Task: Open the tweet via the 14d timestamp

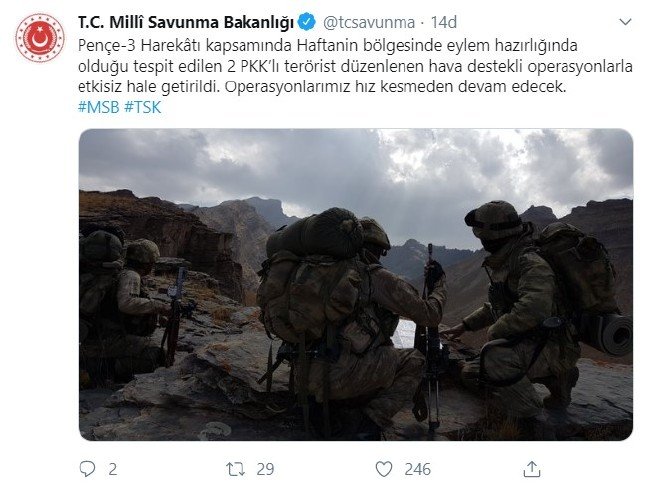Action: 444,22
